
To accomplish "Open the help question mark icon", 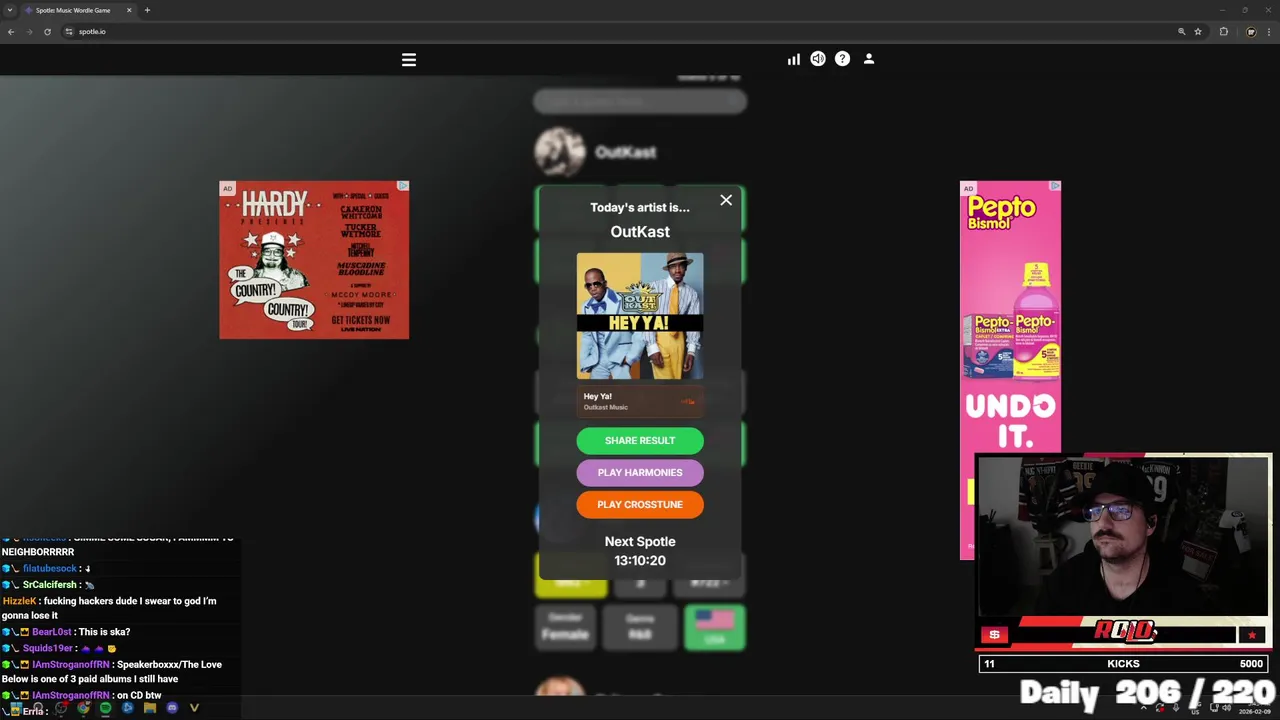I will click(843, 59).
